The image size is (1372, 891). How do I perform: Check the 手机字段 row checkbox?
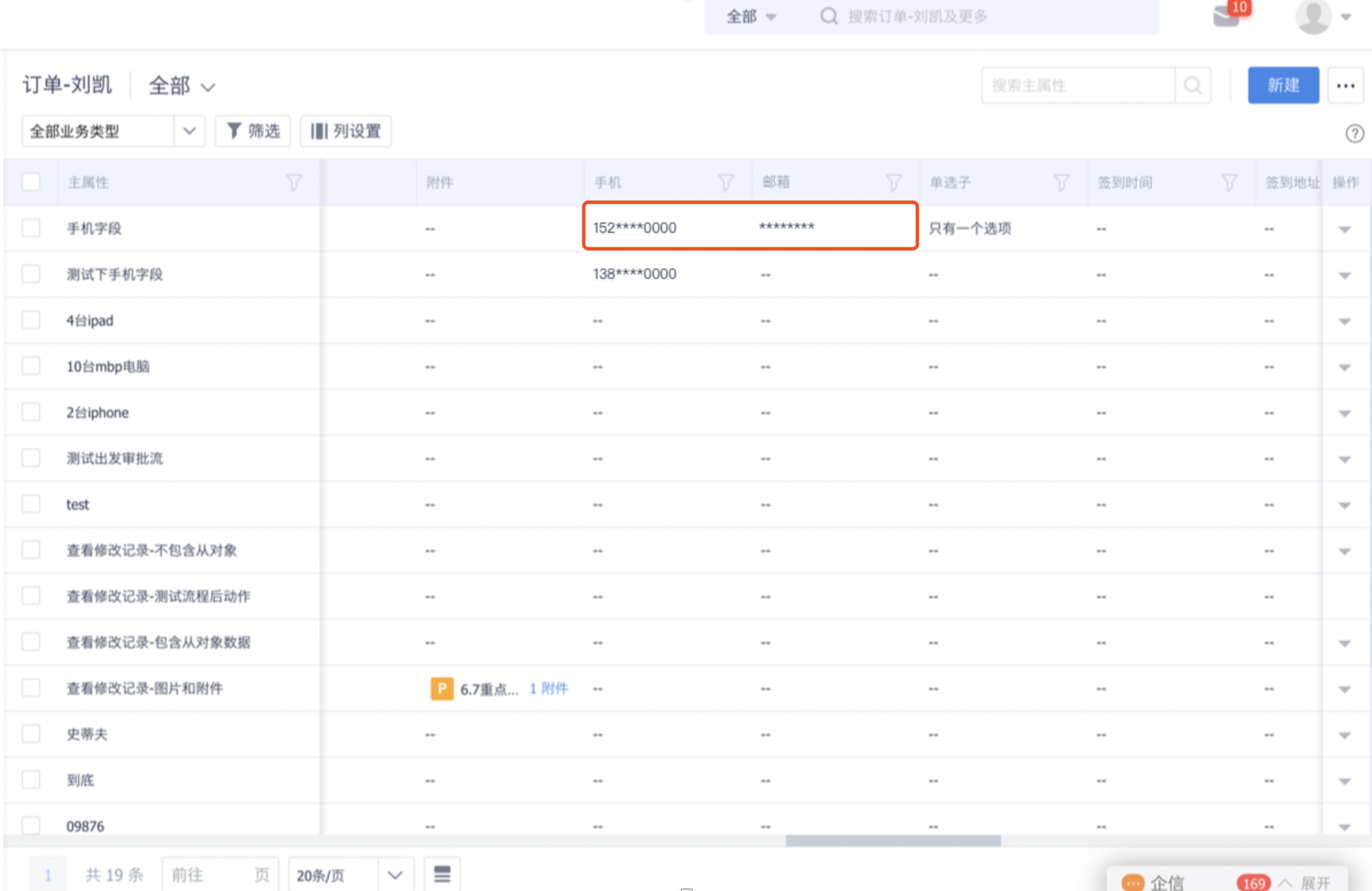coord(31,228)
